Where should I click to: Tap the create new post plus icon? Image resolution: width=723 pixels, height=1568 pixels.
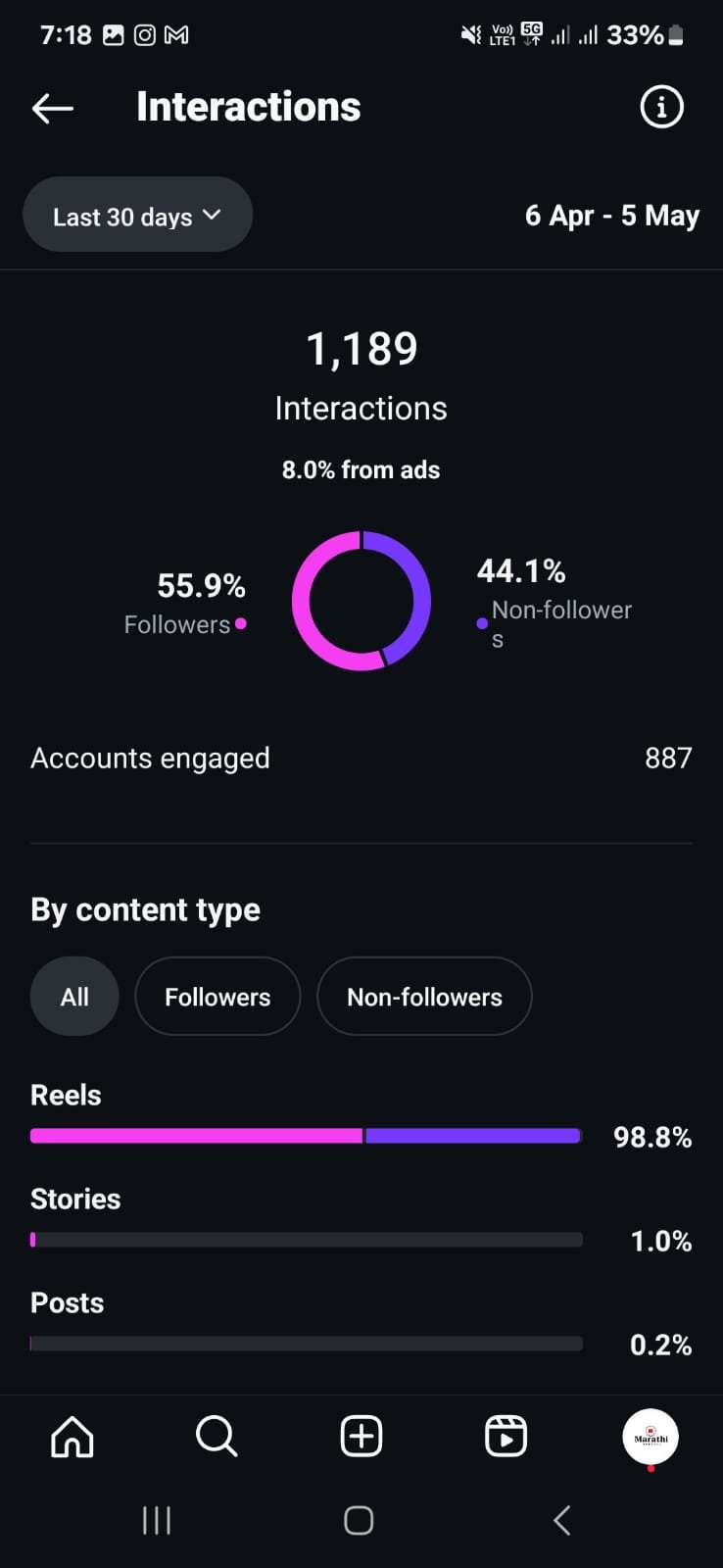point(361,1437)
